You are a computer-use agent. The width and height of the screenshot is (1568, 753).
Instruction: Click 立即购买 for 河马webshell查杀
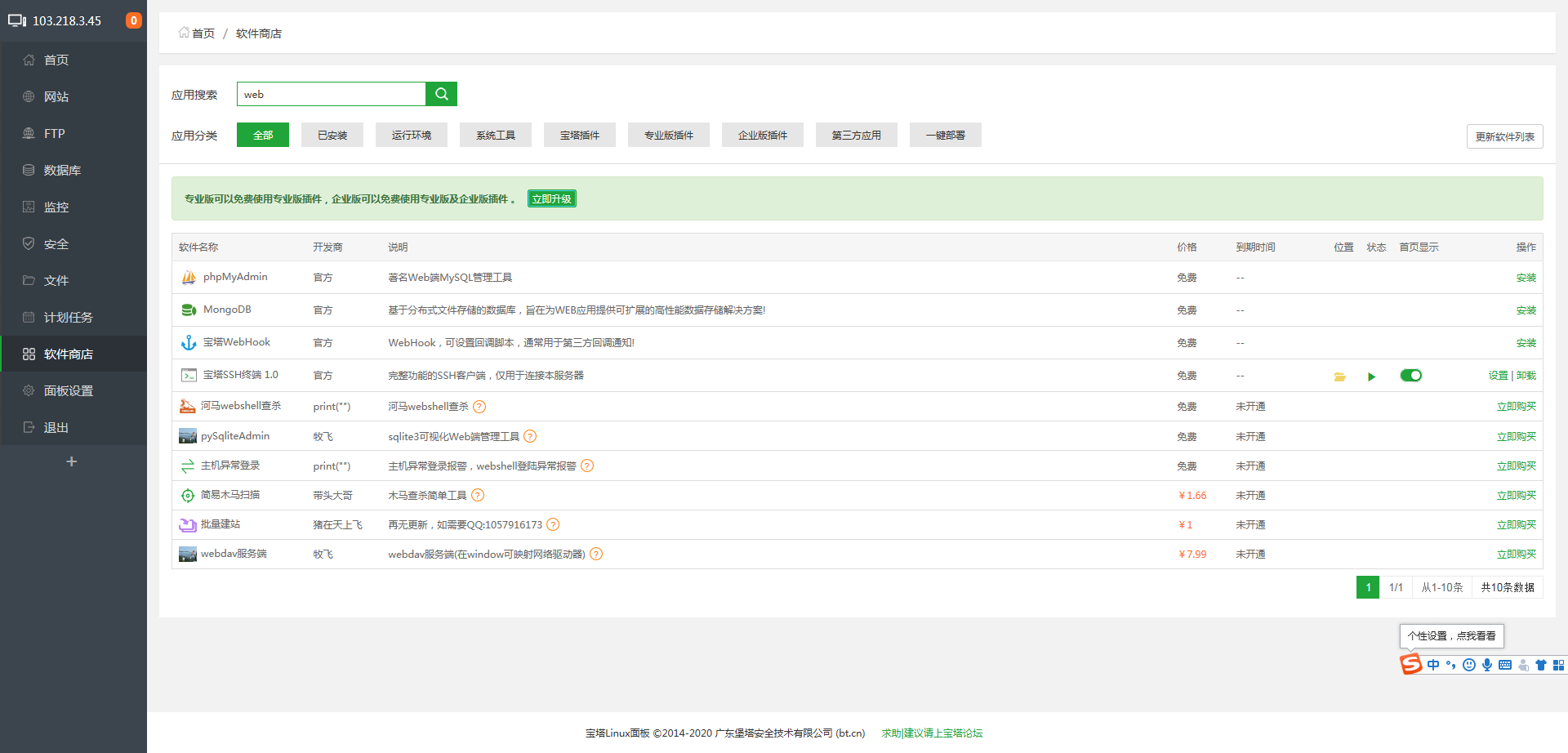pyautogui.click(x=1517, y=407)
